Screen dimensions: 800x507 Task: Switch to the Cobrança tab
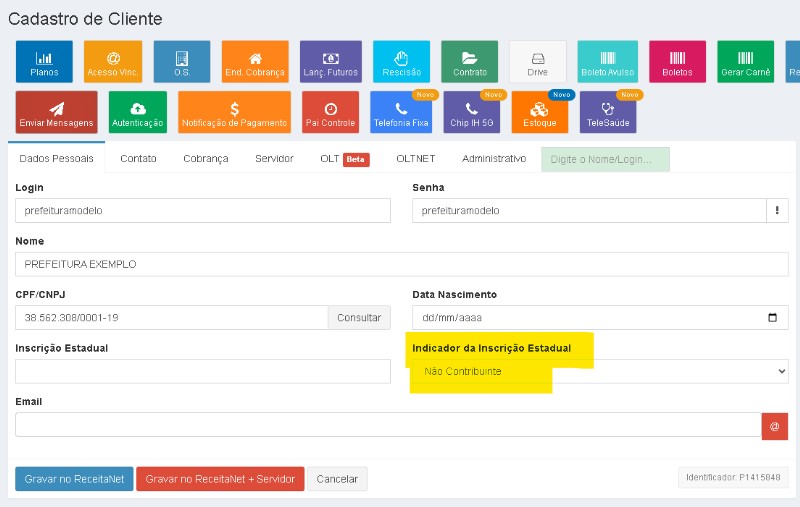(205, 158)
